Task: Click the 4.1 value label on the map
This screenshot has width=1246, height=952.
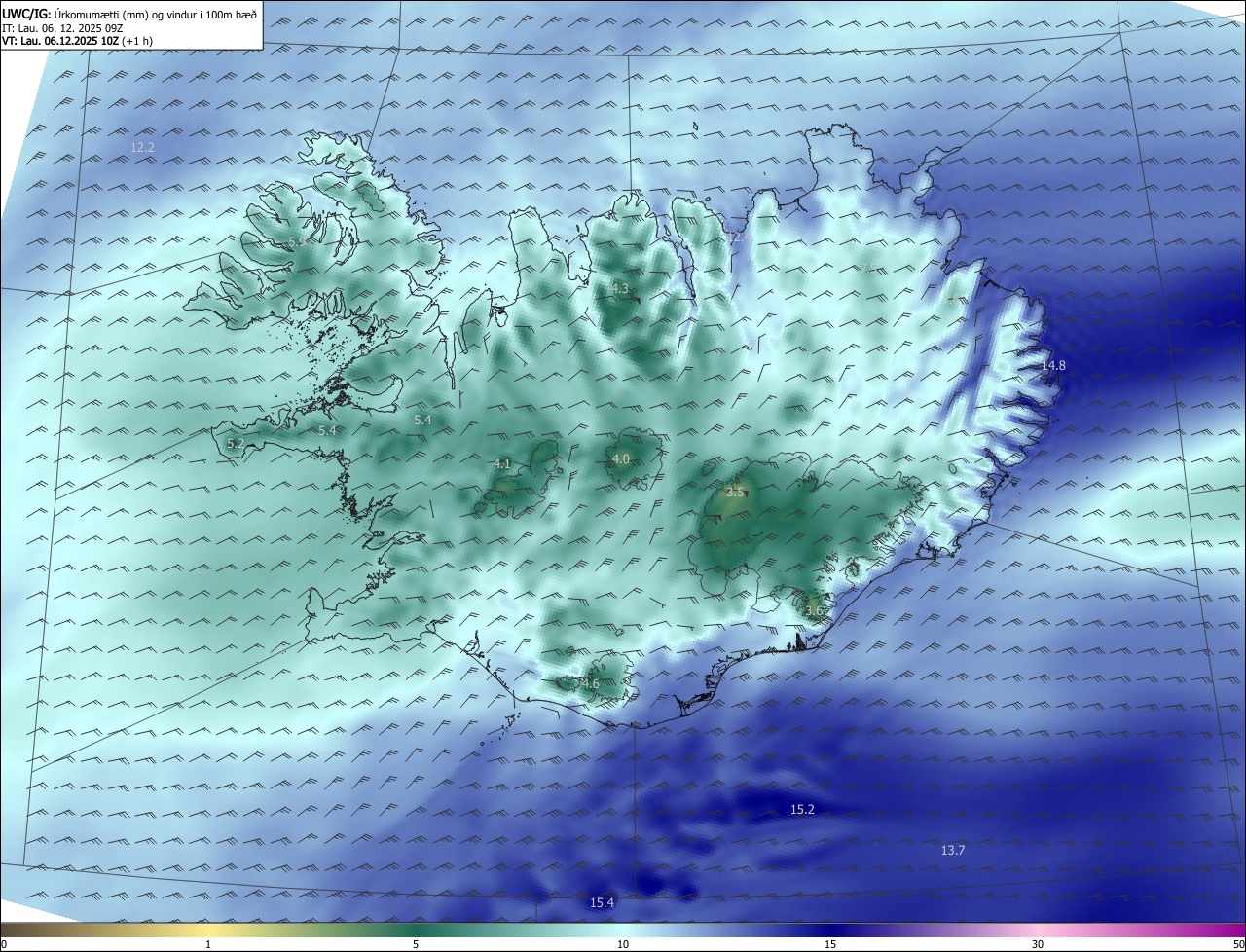Action: pyautogui.click(x=502, y=464)
